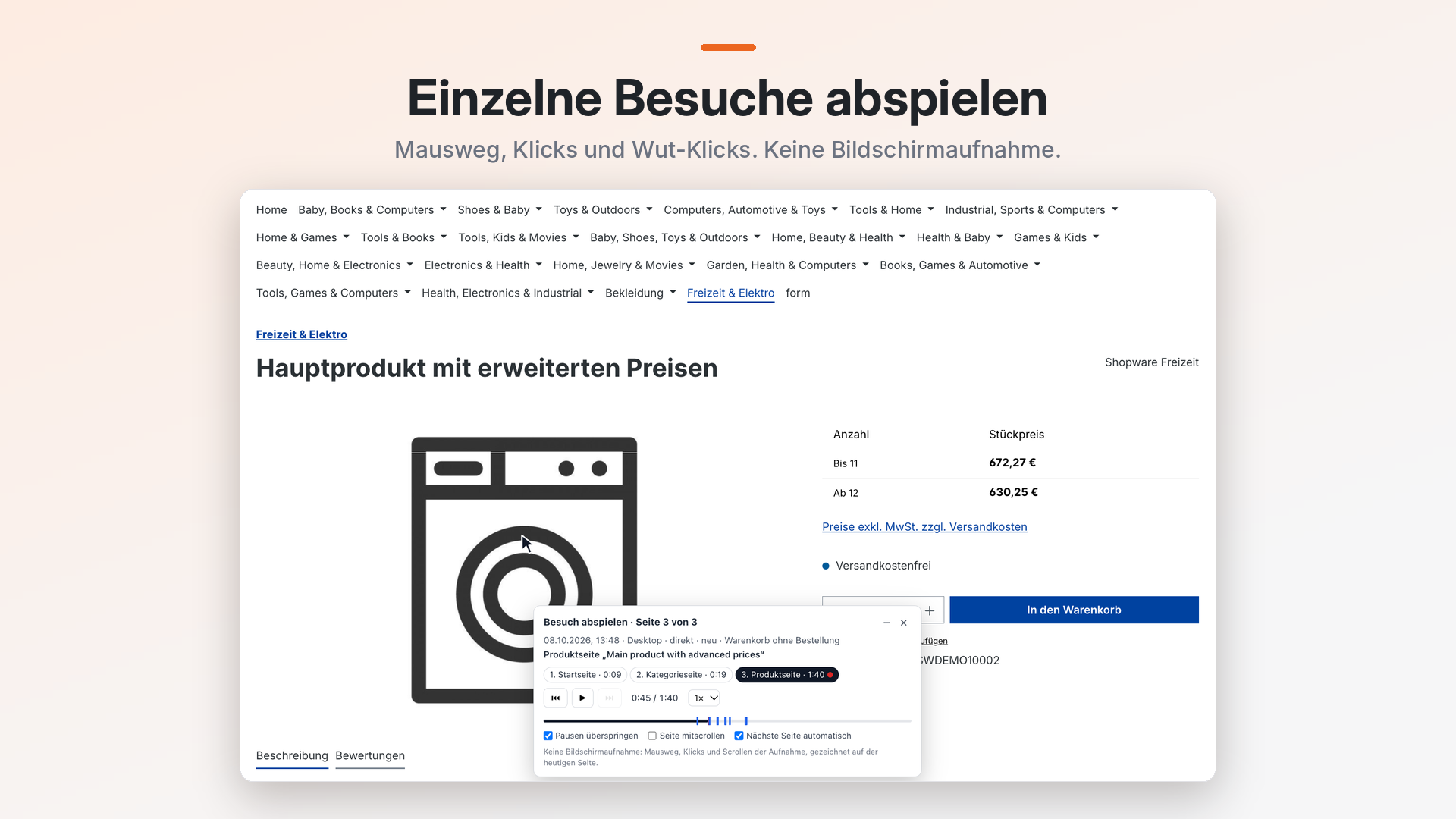Open the 1x playback speed dropdown

point(704,698)
